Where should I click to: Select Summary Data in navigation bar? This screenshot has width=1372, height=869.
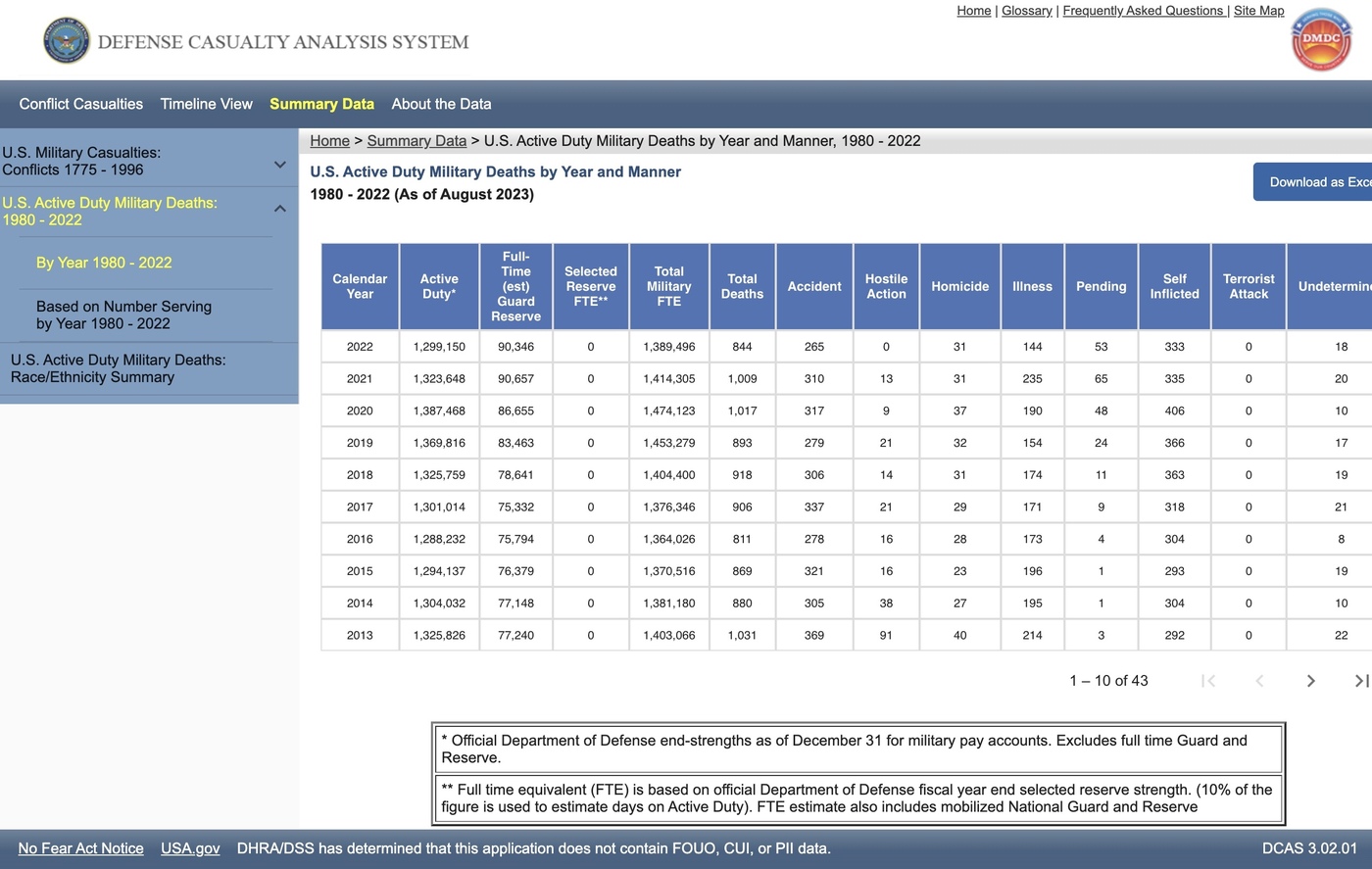click(x=321, y=104)
